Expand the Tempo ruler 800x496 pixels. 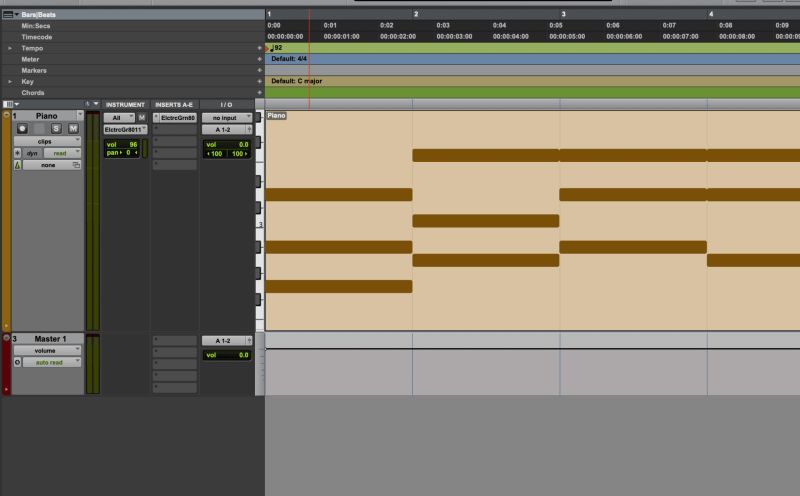pos(10,48)
